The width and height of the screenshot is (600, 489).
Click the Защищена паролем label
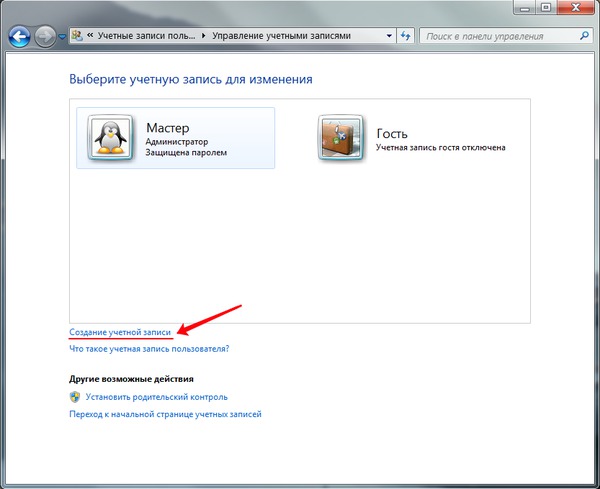(x=186, y=152)
